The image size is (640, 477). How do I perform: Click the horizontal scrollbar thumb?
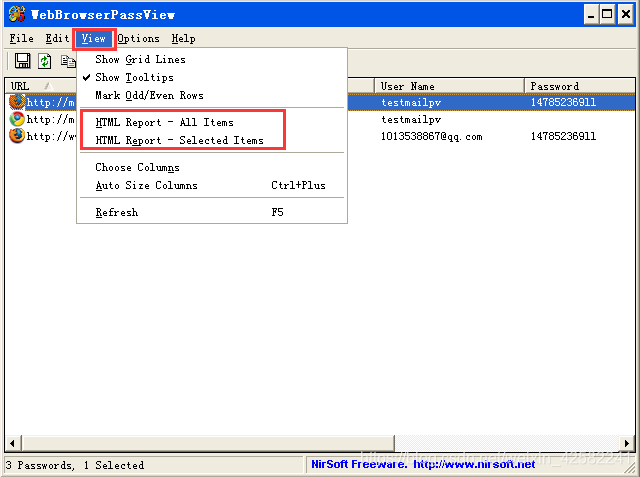click(x=207, y=443)
